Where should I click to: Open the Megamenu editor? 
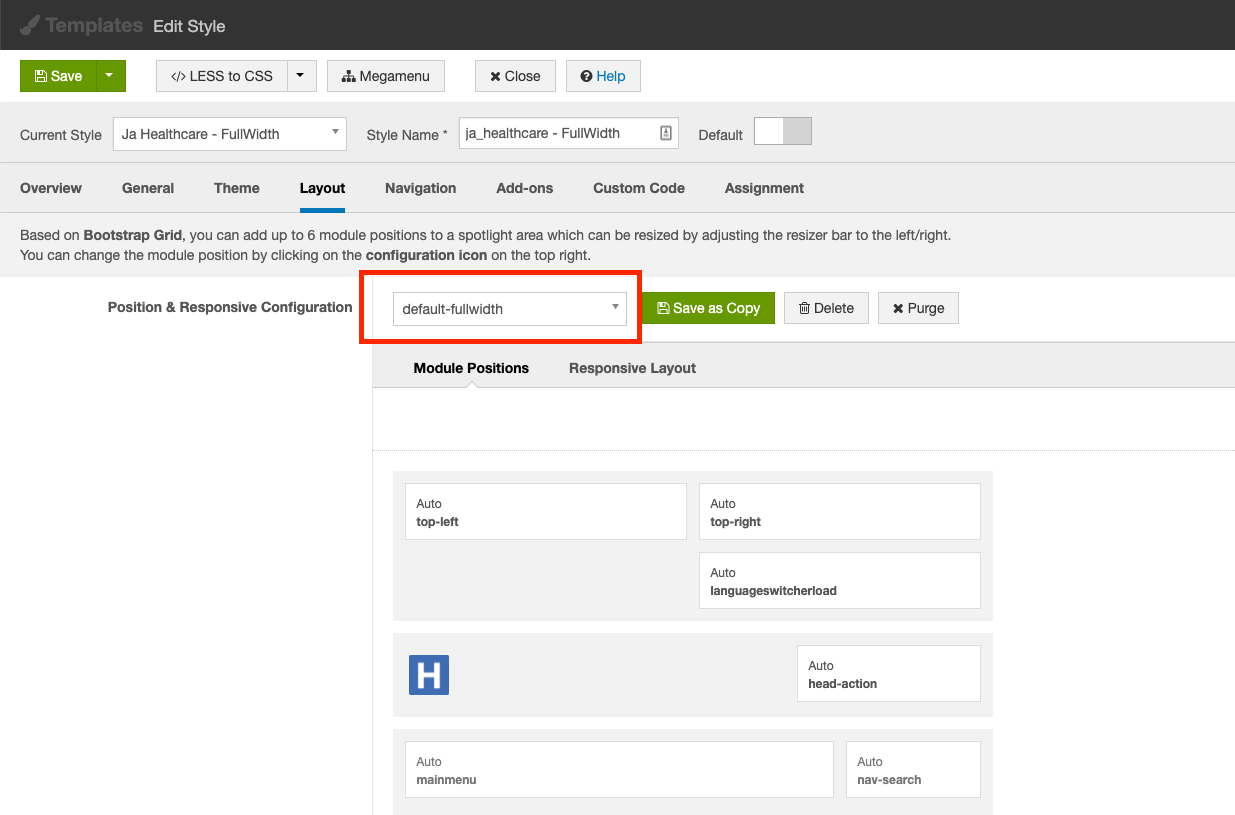[386, 76]
